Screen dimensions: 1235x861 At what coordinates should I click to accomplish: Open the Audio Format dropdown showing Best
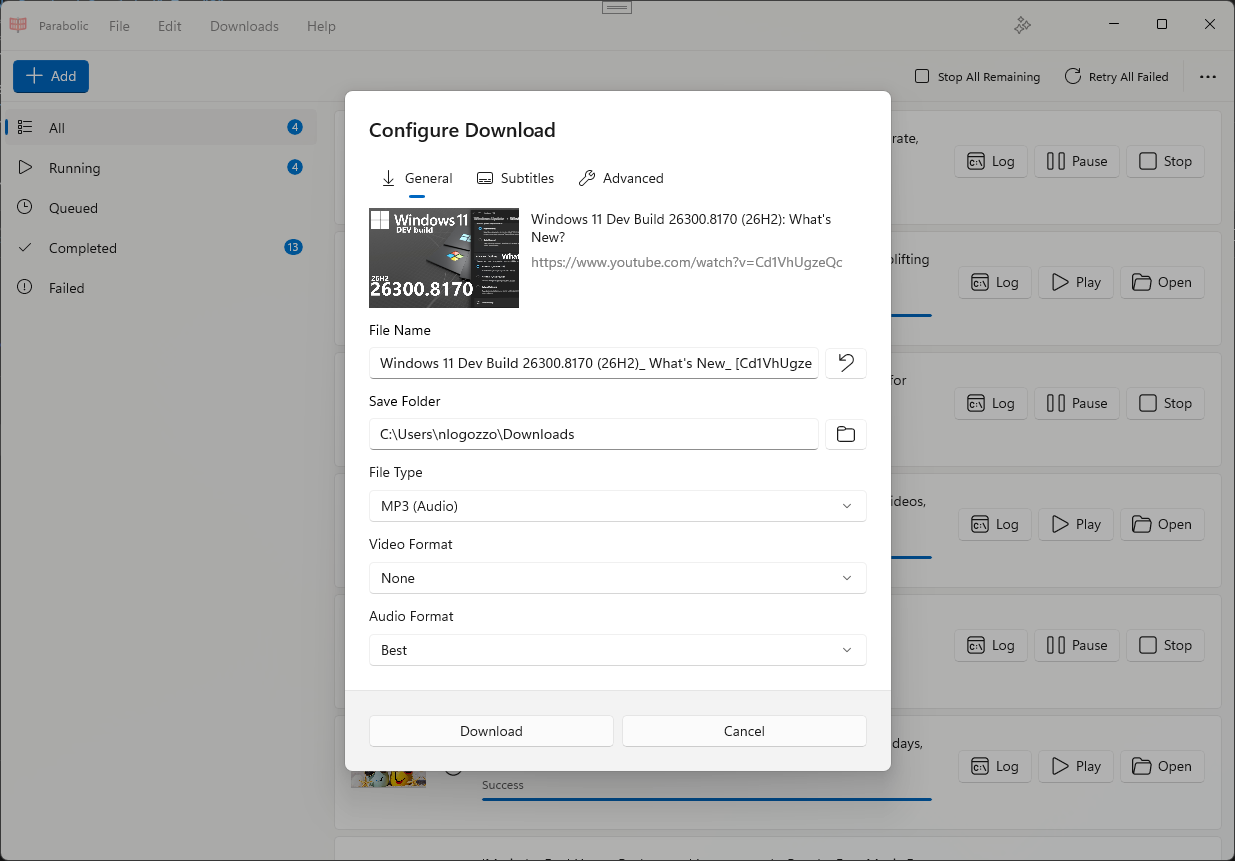point(618,650)
